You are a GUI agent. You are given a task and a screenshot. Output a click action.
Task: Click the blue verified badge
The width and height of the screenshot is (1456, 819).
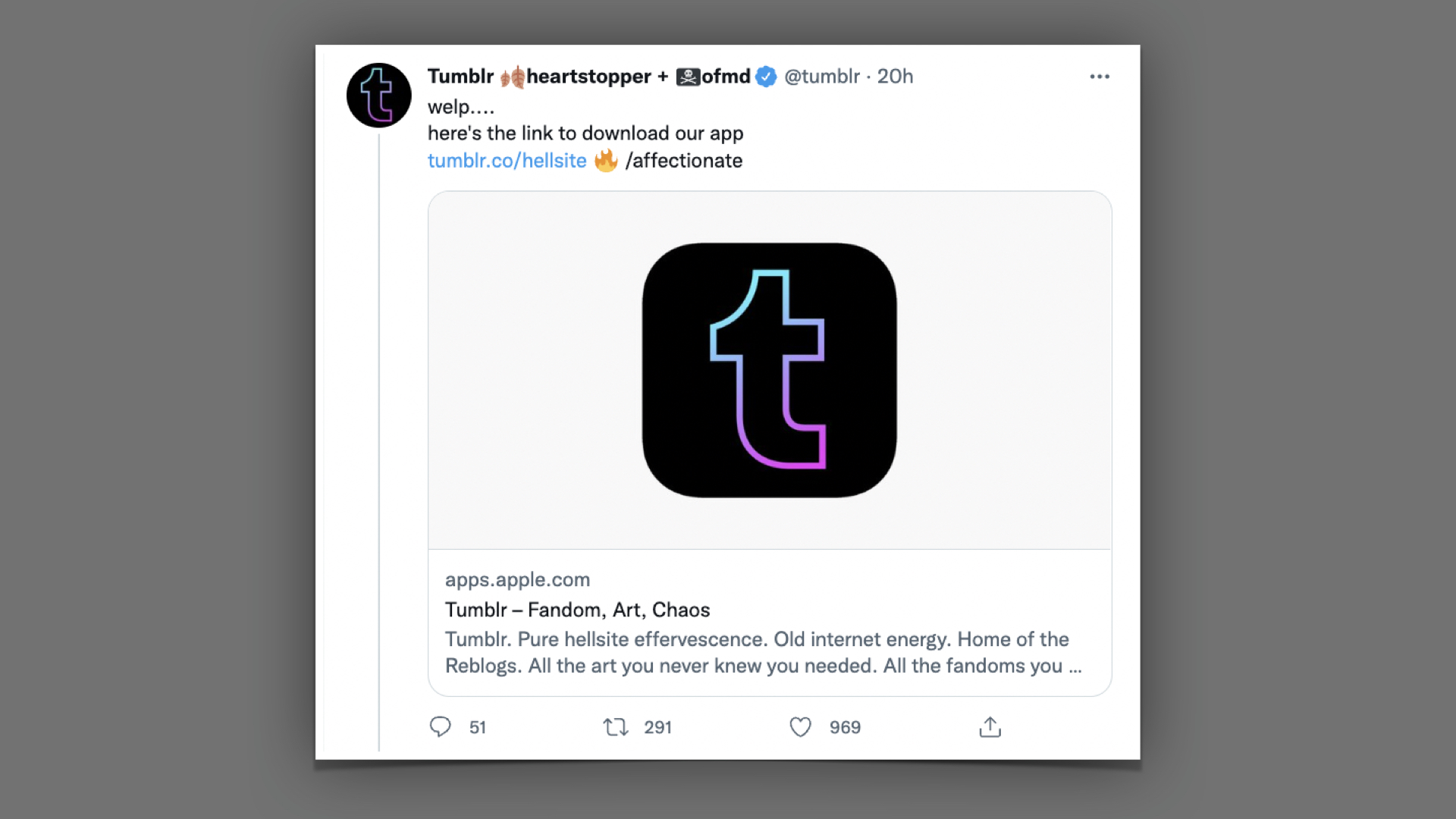[766, 77]
